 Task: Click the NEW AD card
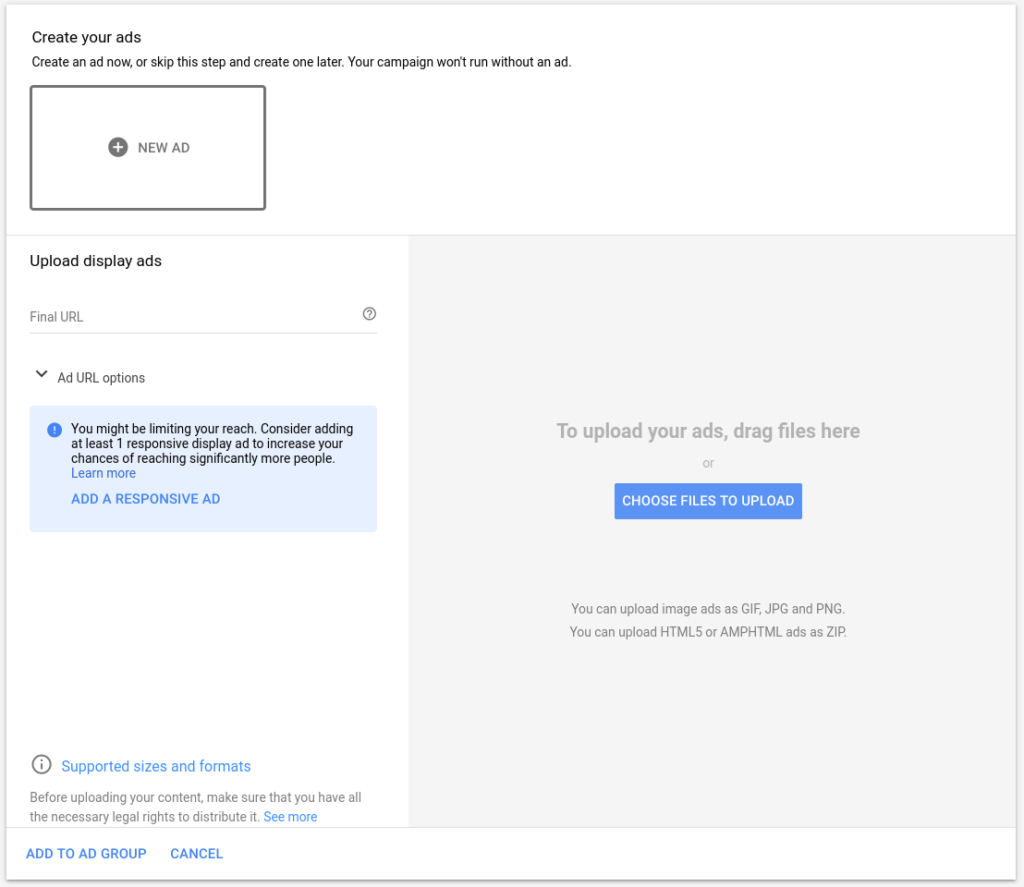[148, 148]
